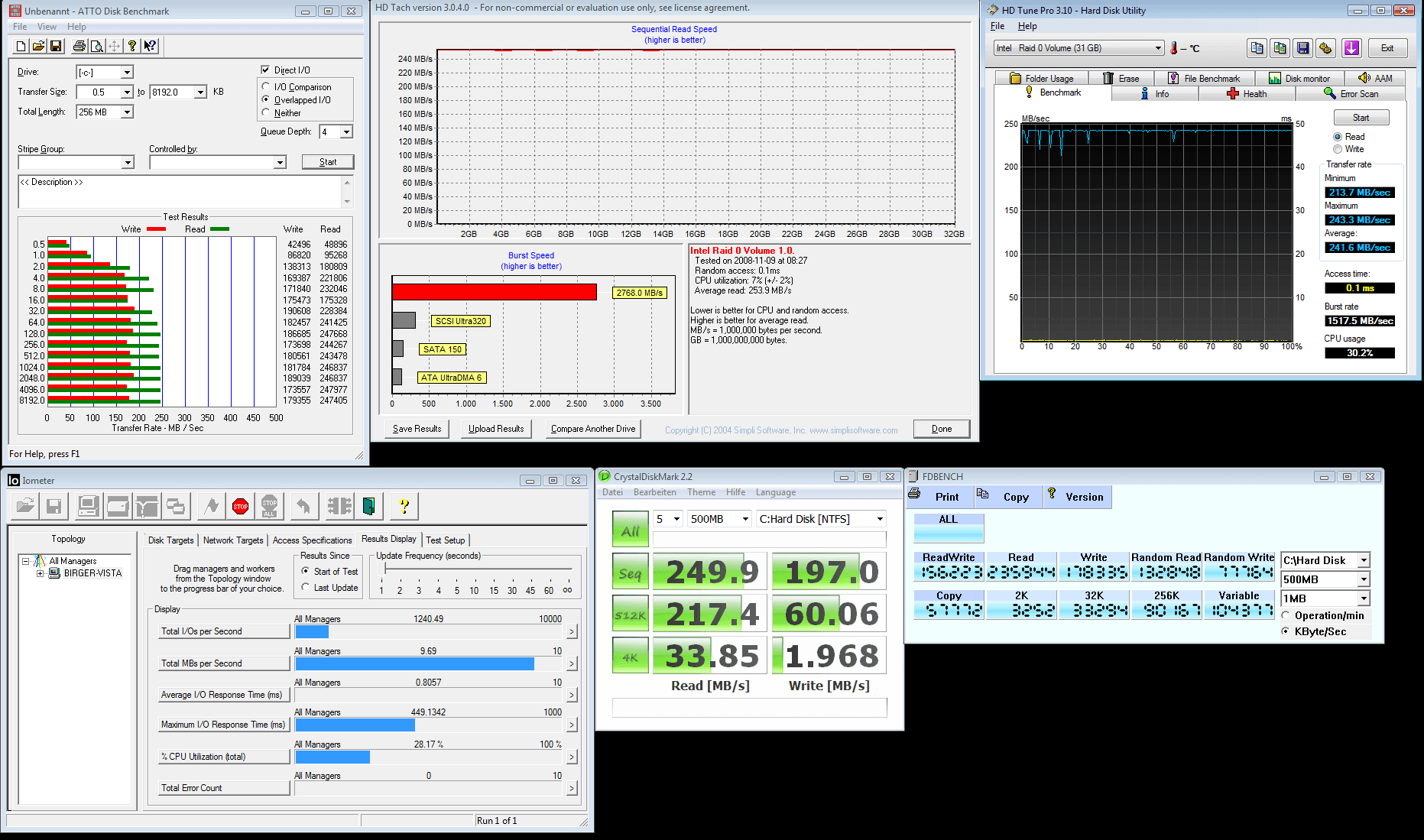The height and width of the screenshot is (840, 1424).
Task: Click Compare Another Drive button in HD Tach
Action: [x=593, y=429]
